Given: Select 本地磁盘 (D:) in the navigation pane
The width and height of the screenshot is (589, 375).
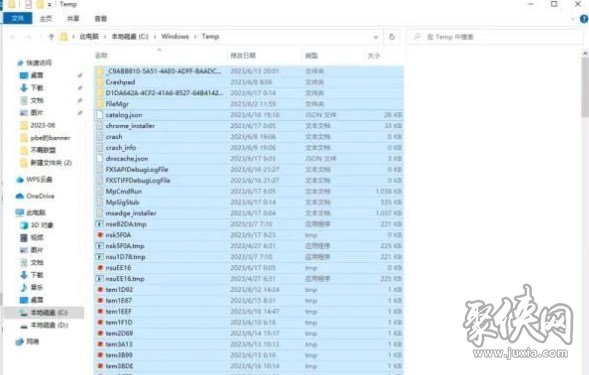Looking at the screenshot, I should (49, 325).
